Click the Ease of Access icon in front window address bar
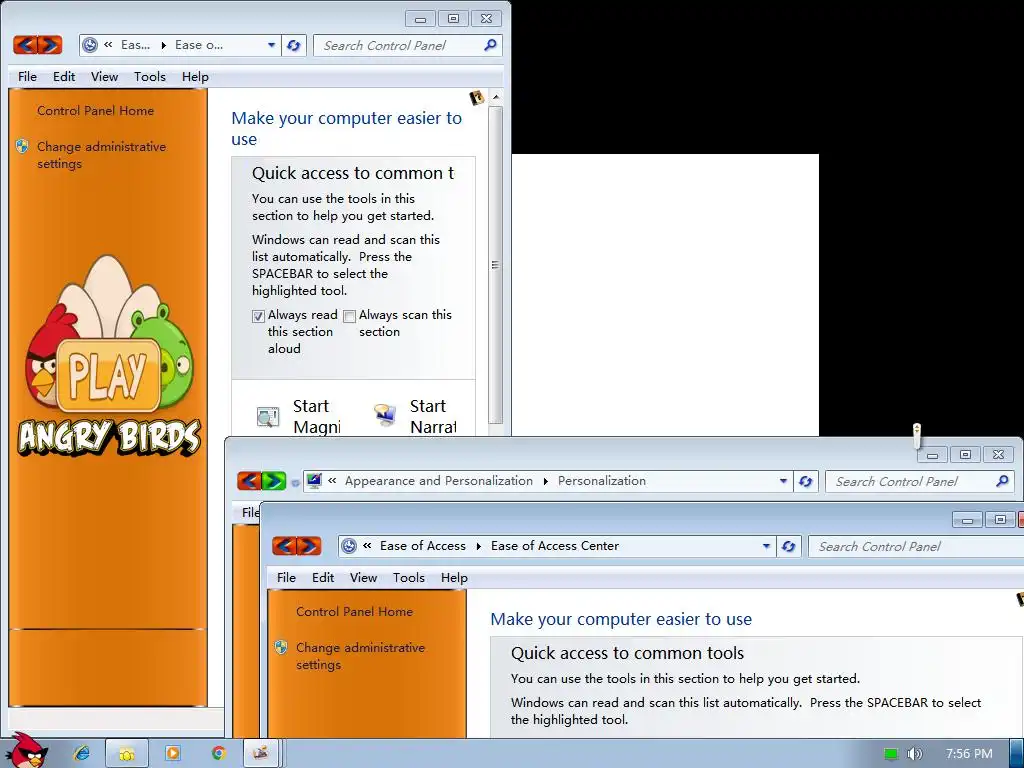 349,546
